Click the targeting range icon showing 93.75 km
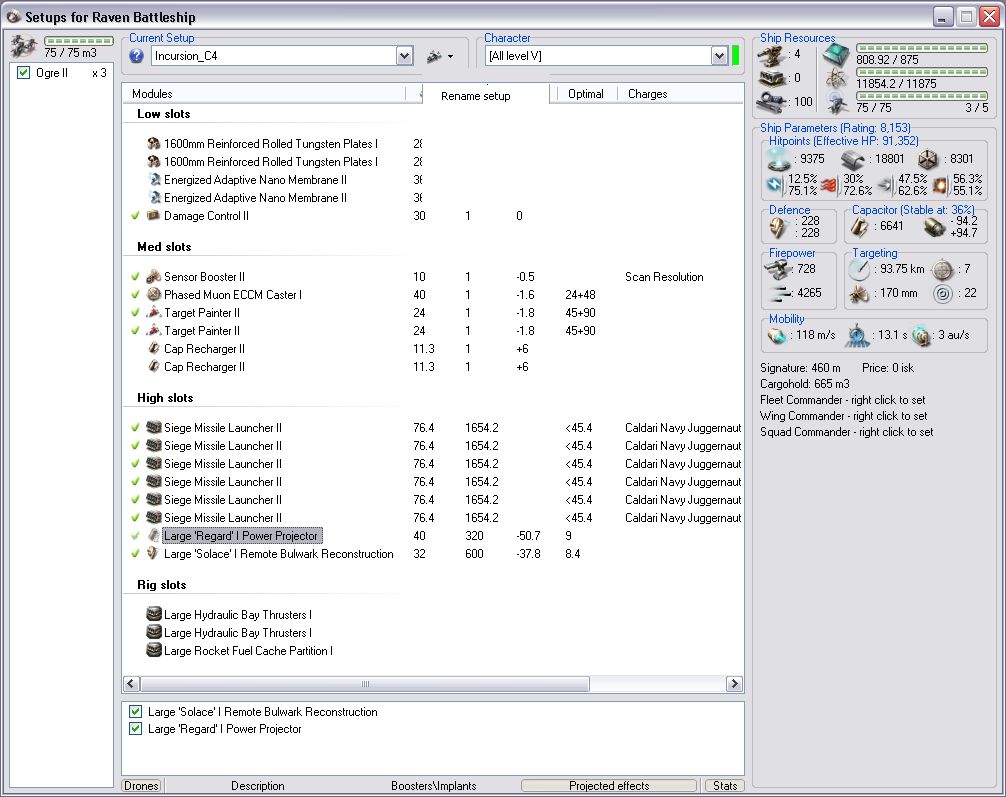 [x=858, y=270]
